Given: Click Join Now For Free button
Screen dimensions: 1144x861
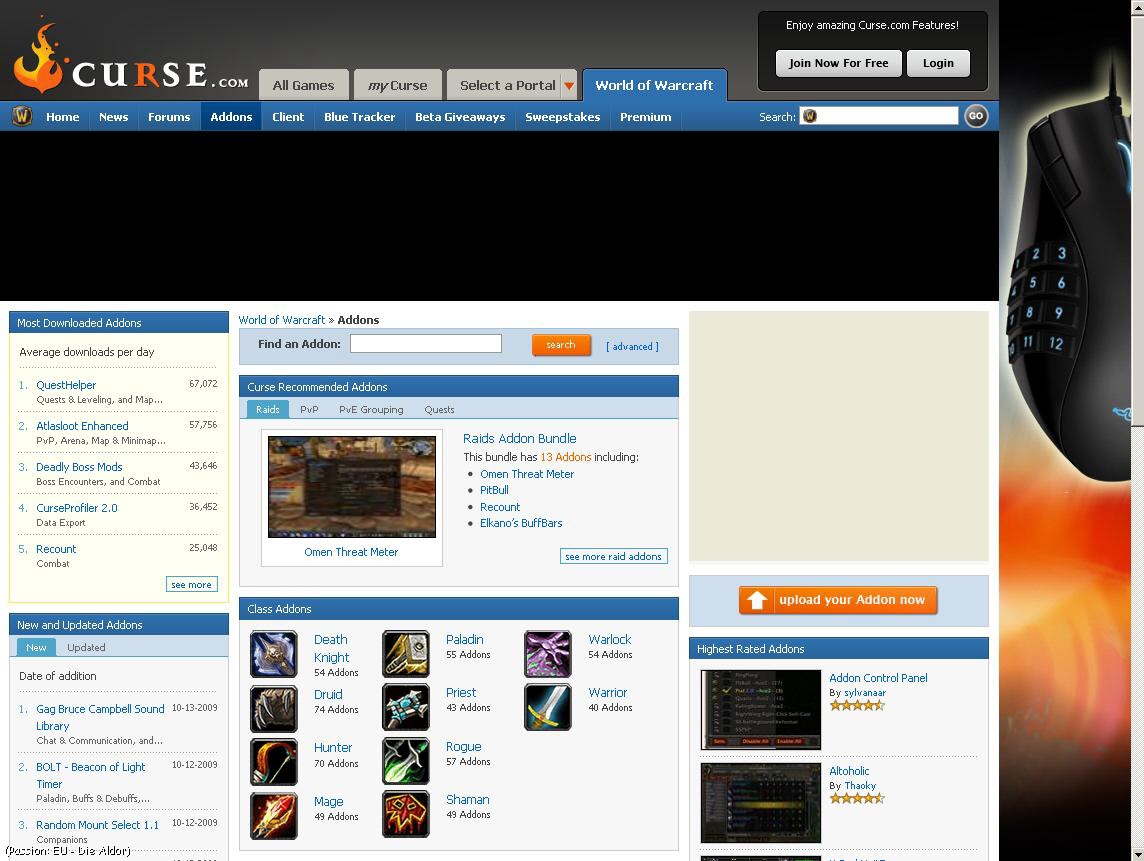Looking at the screenshot, I should (838, 63).
